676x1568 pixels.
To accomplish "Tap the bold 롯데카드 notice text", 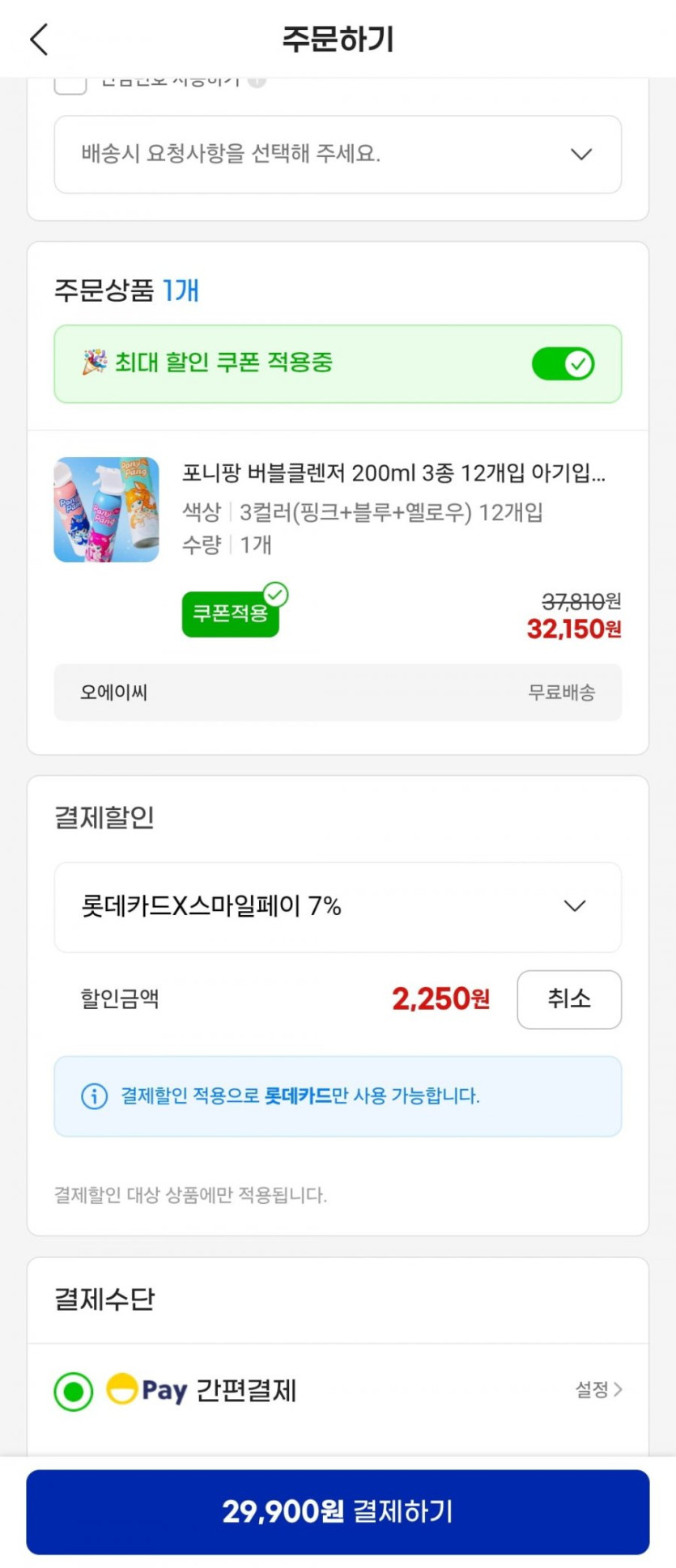I will (x=298, y=1096).
